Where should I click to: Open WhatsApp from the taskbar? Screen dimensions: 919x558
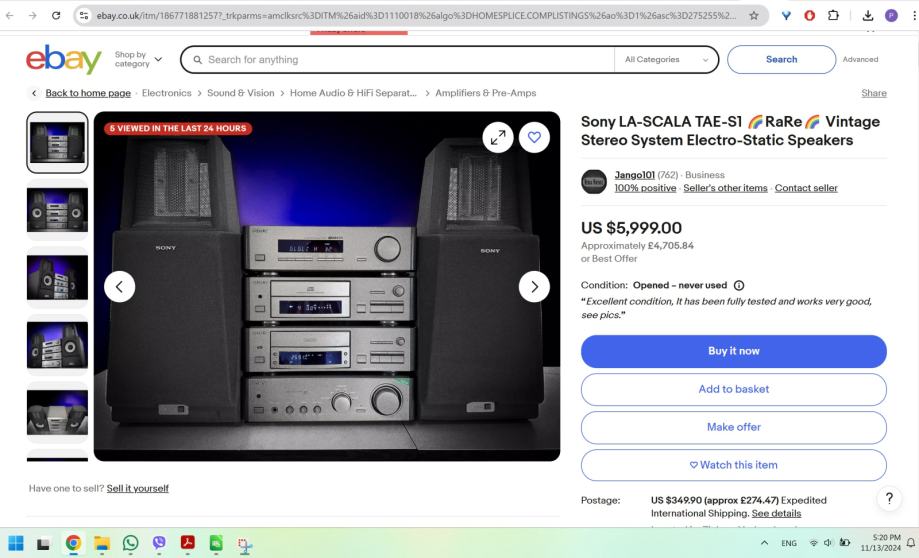[x=131, y=543]
